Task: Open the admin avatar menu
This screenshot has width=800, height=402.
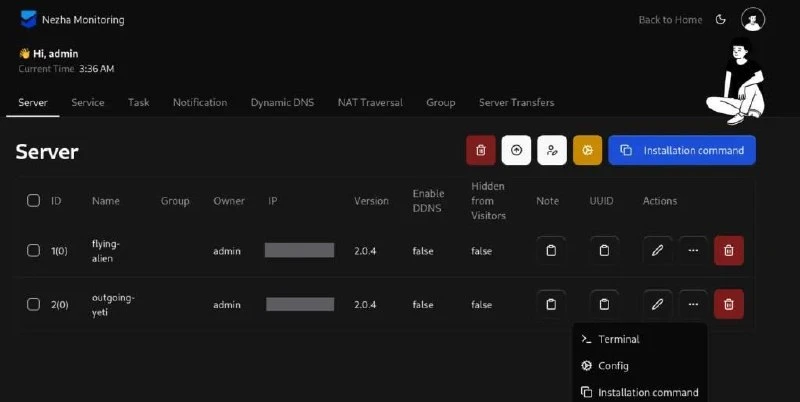Action: coord(753,19)
